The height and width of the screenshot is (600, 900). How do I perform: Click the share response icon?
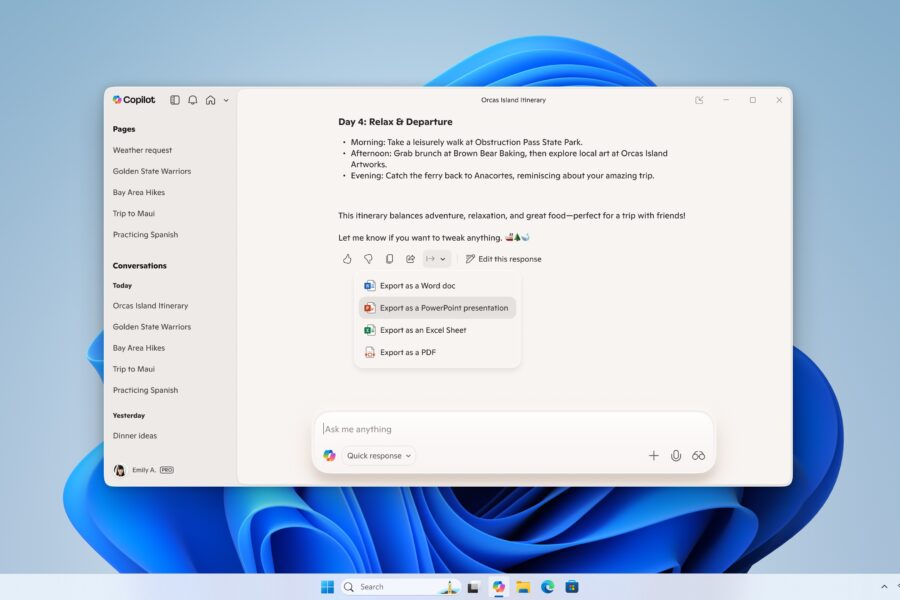point(410,259)
